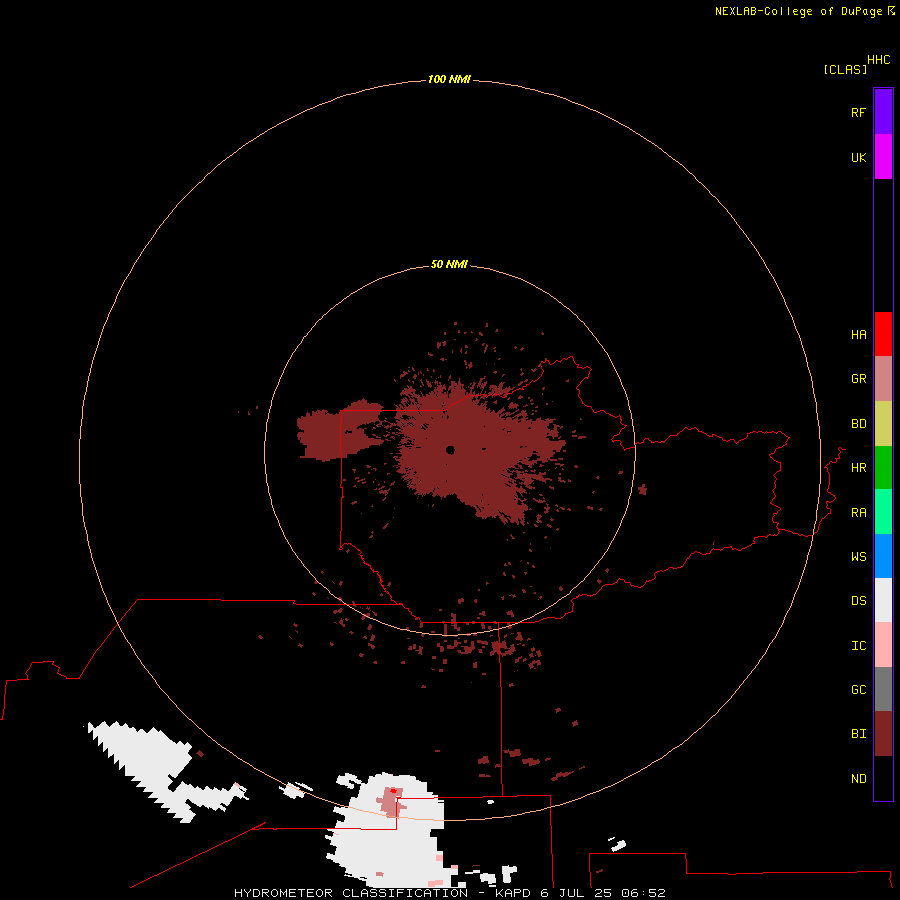Click the HA legend label
This screenshot has width=900, height=900.
858,334
